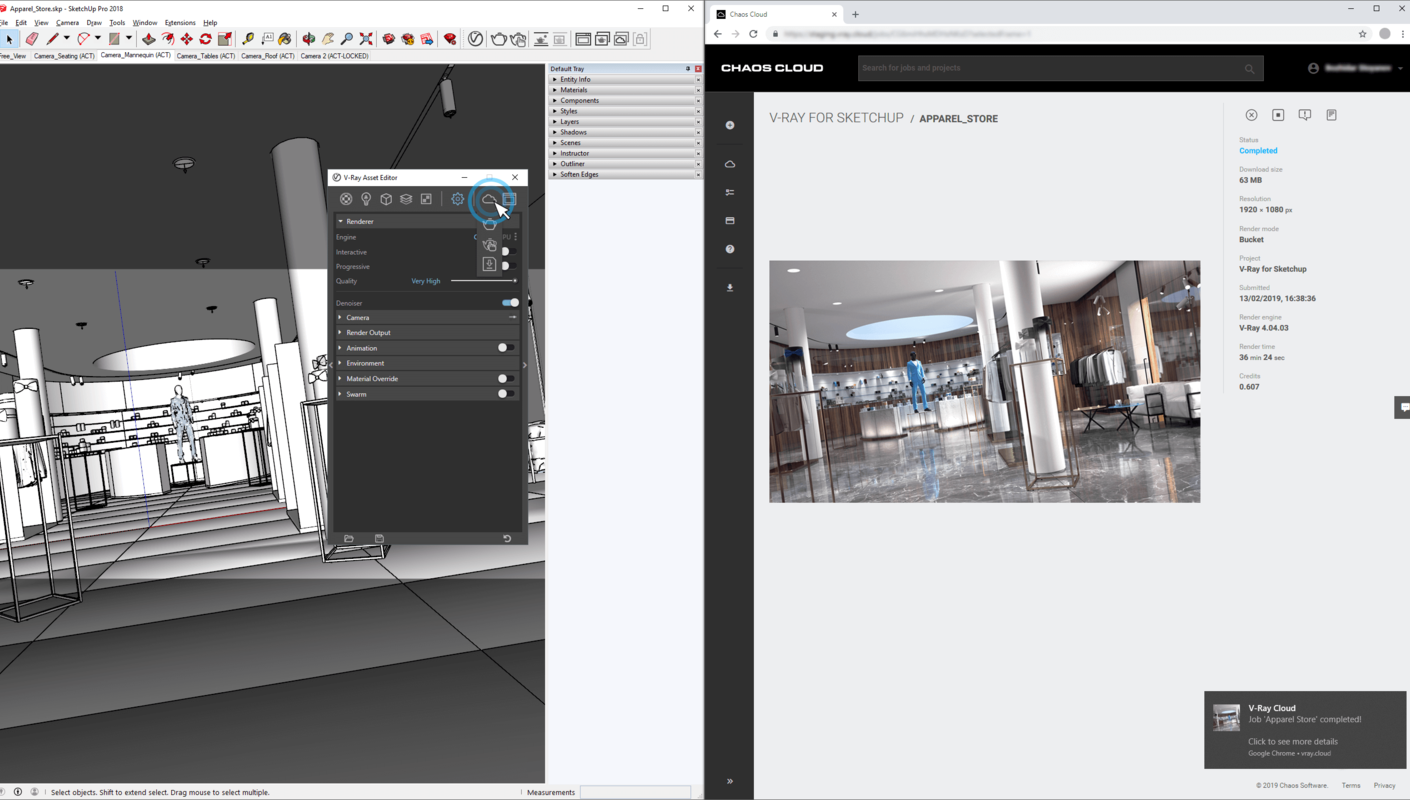Open the Camera menu in SketchUp
The width and height of the screenshot is (1410, 800).
click(x=67, y=22)
